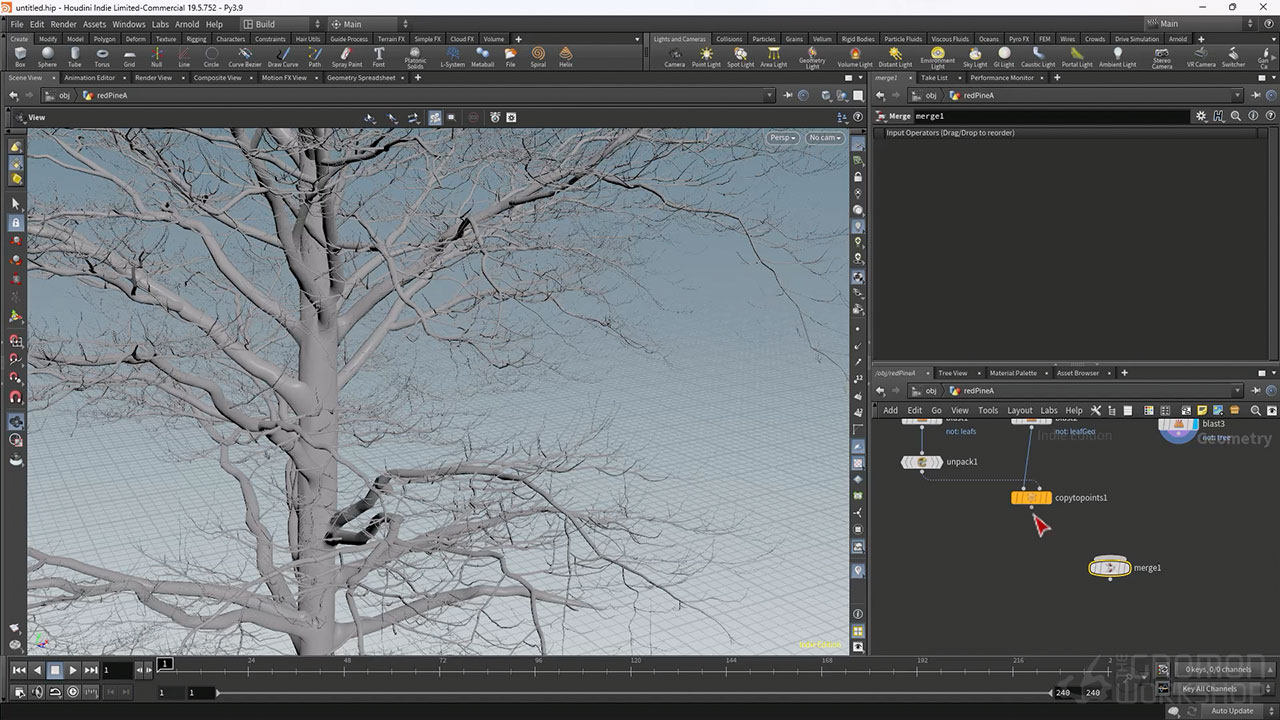Toggle Auto Update mode at bottom right
1280x720 pixels.
point(1232,711)
